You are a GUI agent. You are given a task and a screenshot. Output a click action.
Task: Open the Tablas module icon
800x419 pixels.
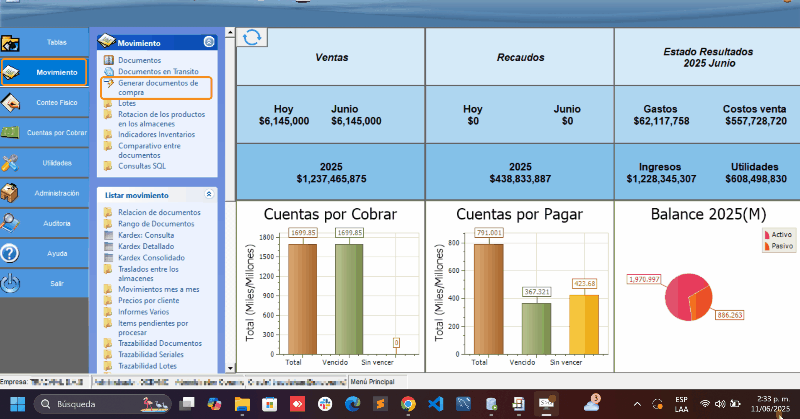coord(12,43)
